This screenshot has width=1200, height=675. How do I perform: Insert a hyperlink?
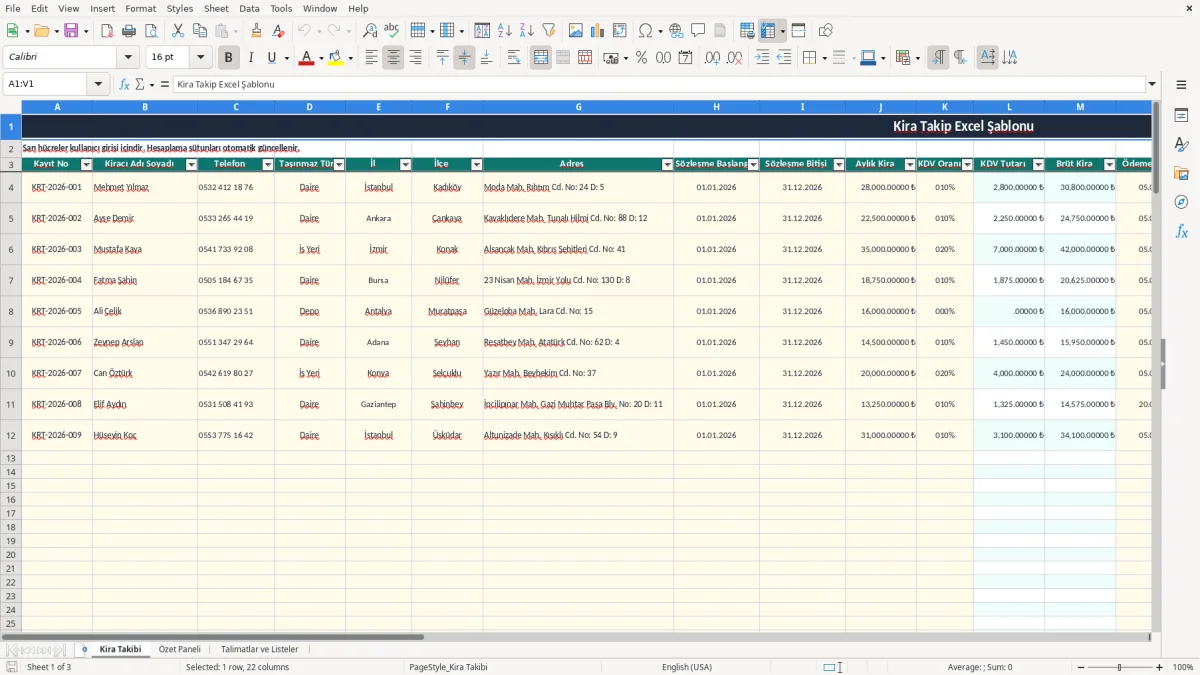(x=676, y=31)
